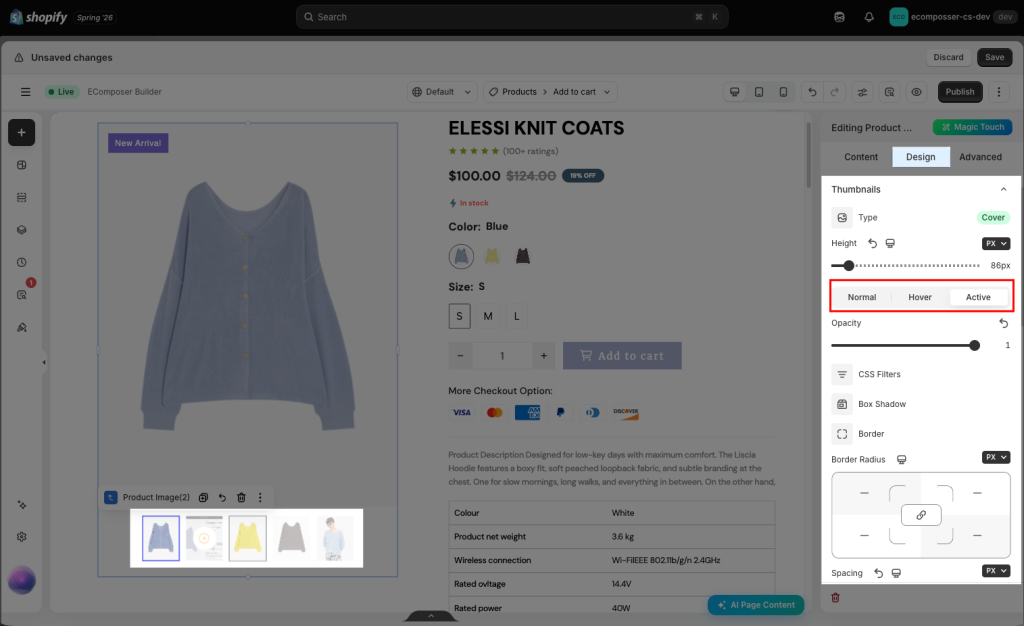Delete Product Image(2) with the trash icon
Viewport: 1024px width, 626px height.
tap(241, 497)
